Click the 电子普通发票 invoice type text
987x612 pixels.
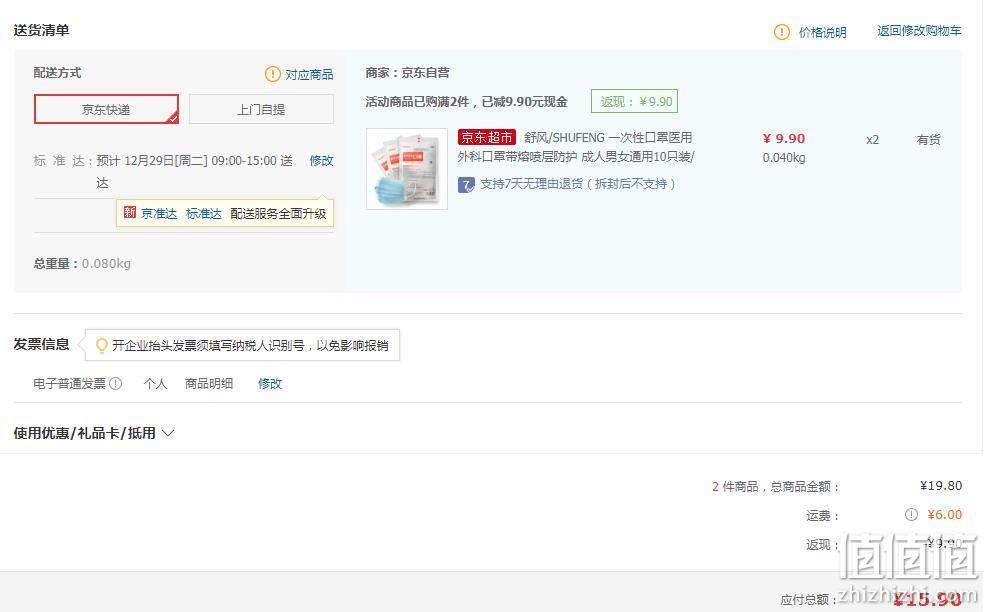[x=69, y=383]
